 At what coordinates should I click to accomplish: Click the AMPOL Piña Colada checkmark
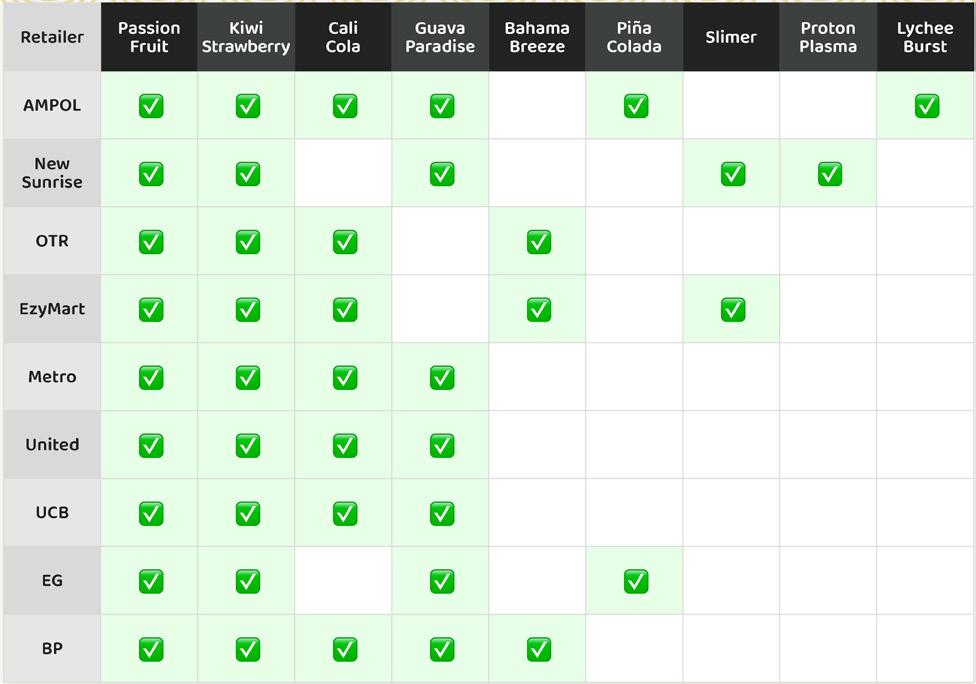636,106
